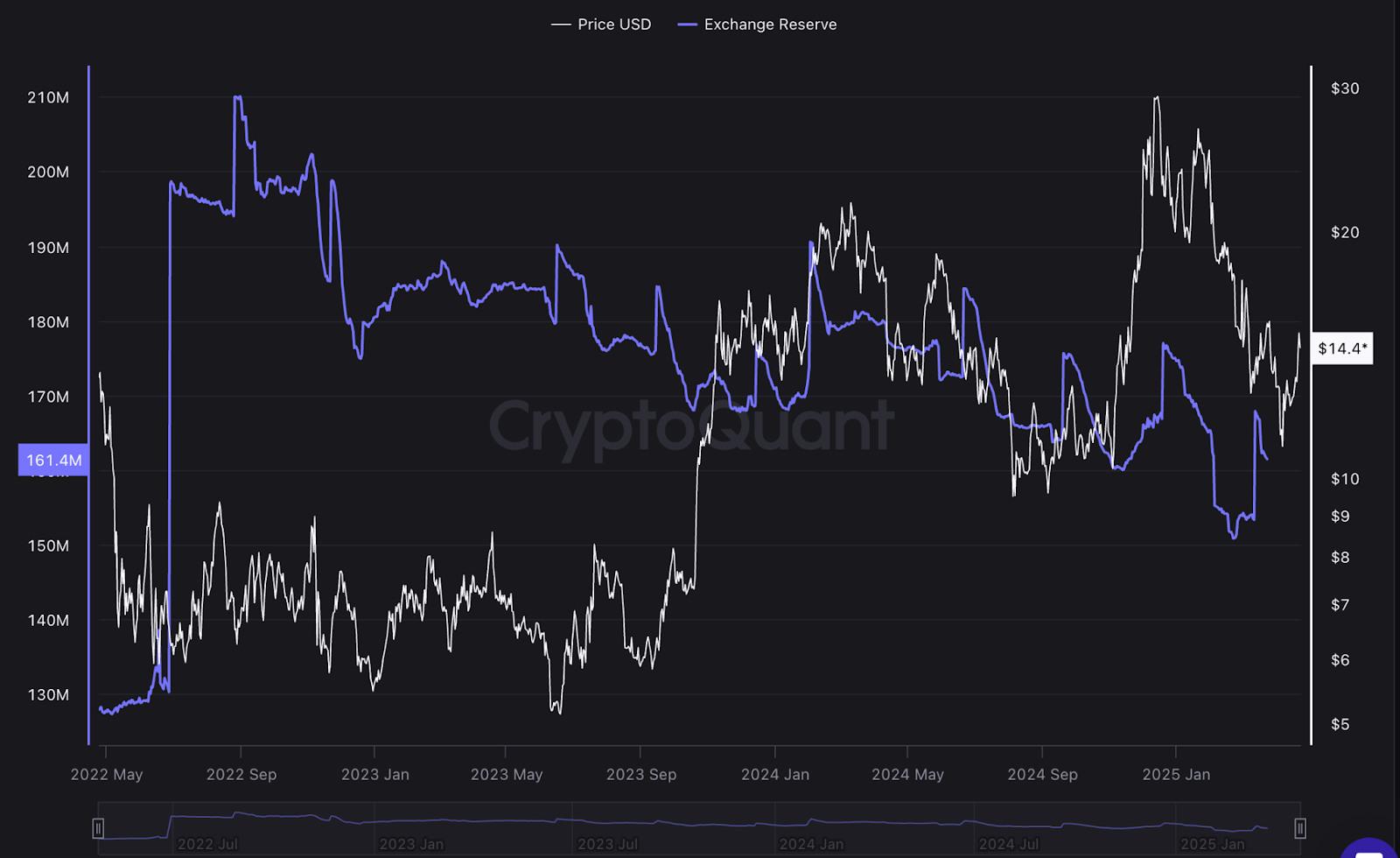
Task: Click the 130M left axis label
Action: (48, 694)
